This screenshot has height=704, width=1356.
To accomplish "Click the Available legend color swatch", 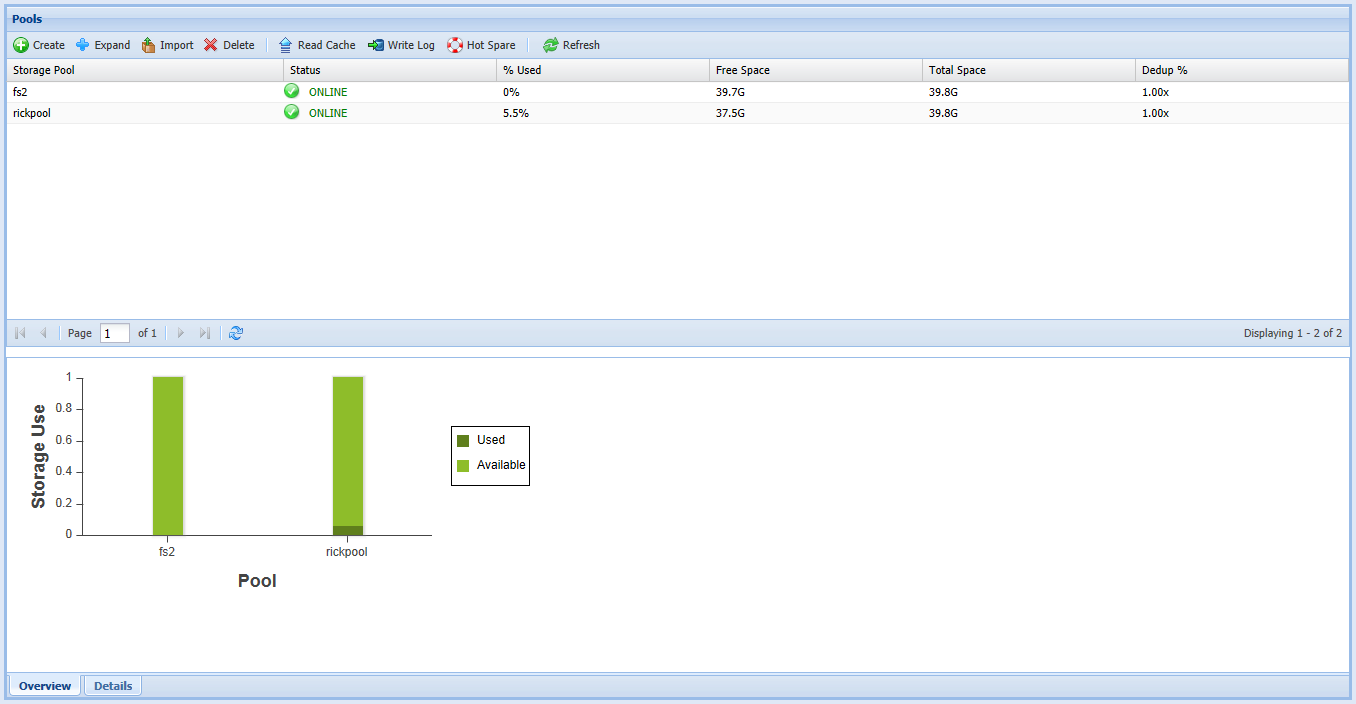I will (x=463, y=465).
